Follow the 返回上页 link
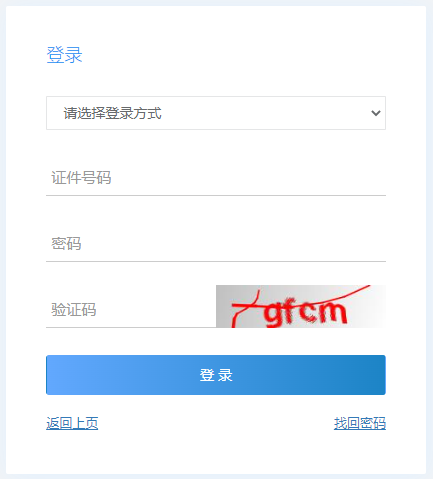This screenshot has height=479, width=433. point(72,423)
